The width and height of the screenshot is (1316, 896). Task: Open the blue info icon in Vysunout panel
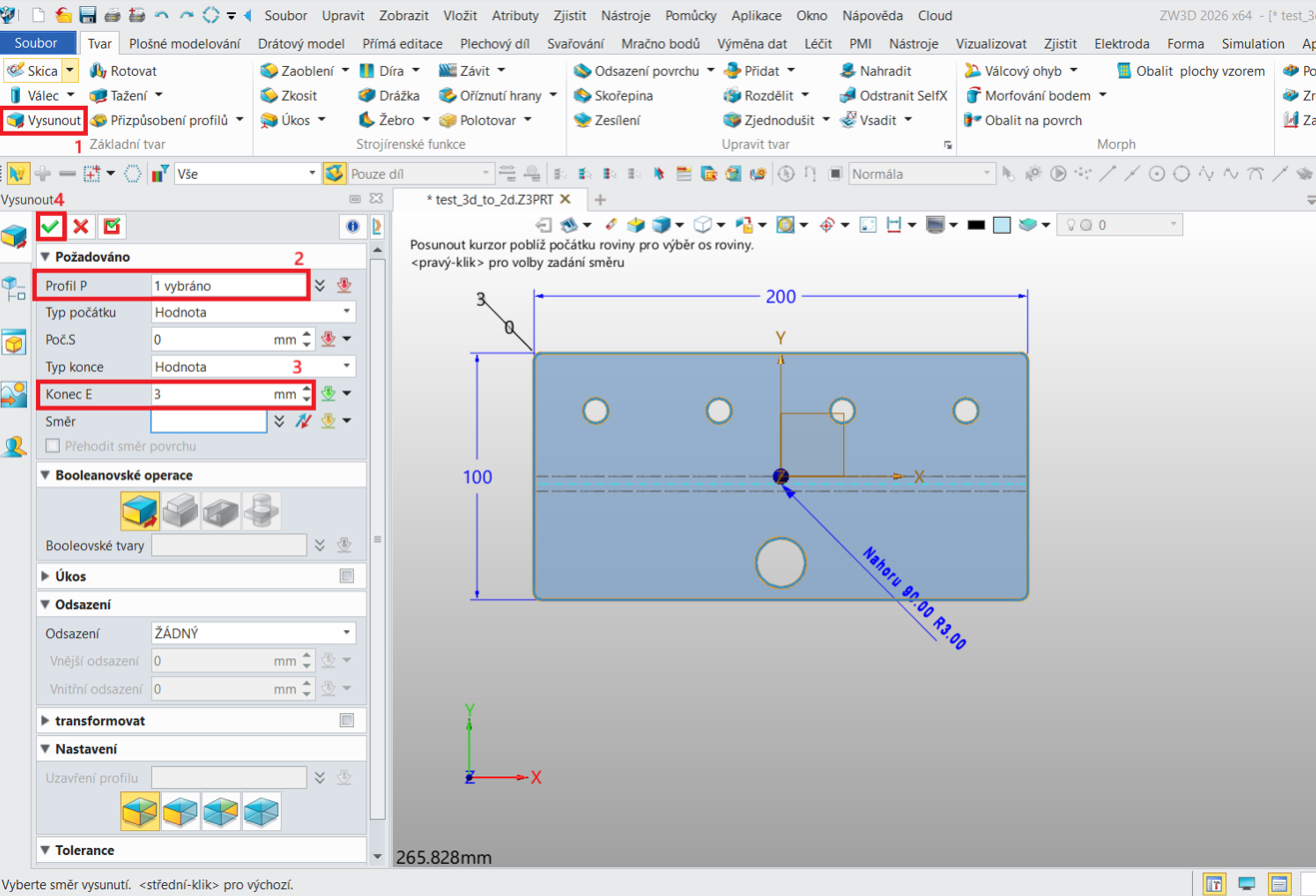tap(353, 227)
